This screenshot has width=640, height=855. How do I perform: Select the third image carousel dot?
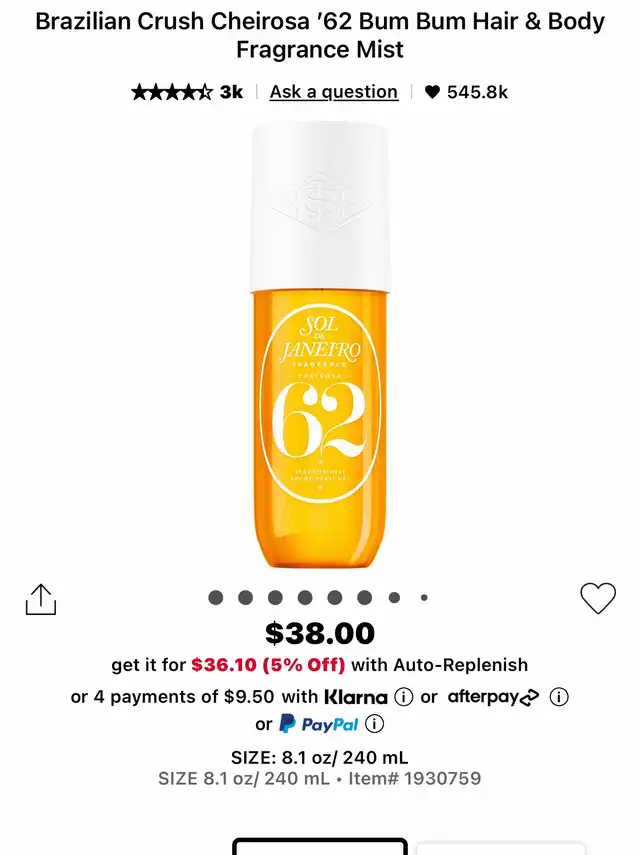tap(275, 598)
